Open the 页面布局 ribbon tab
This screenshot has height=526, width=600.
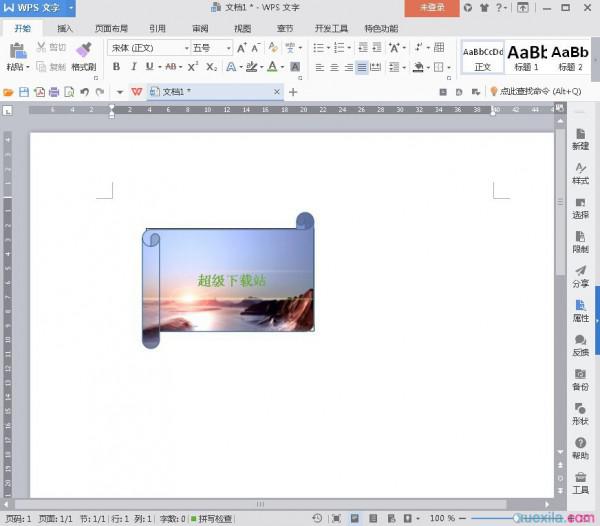pyautogui.click(x=111, y=29)
